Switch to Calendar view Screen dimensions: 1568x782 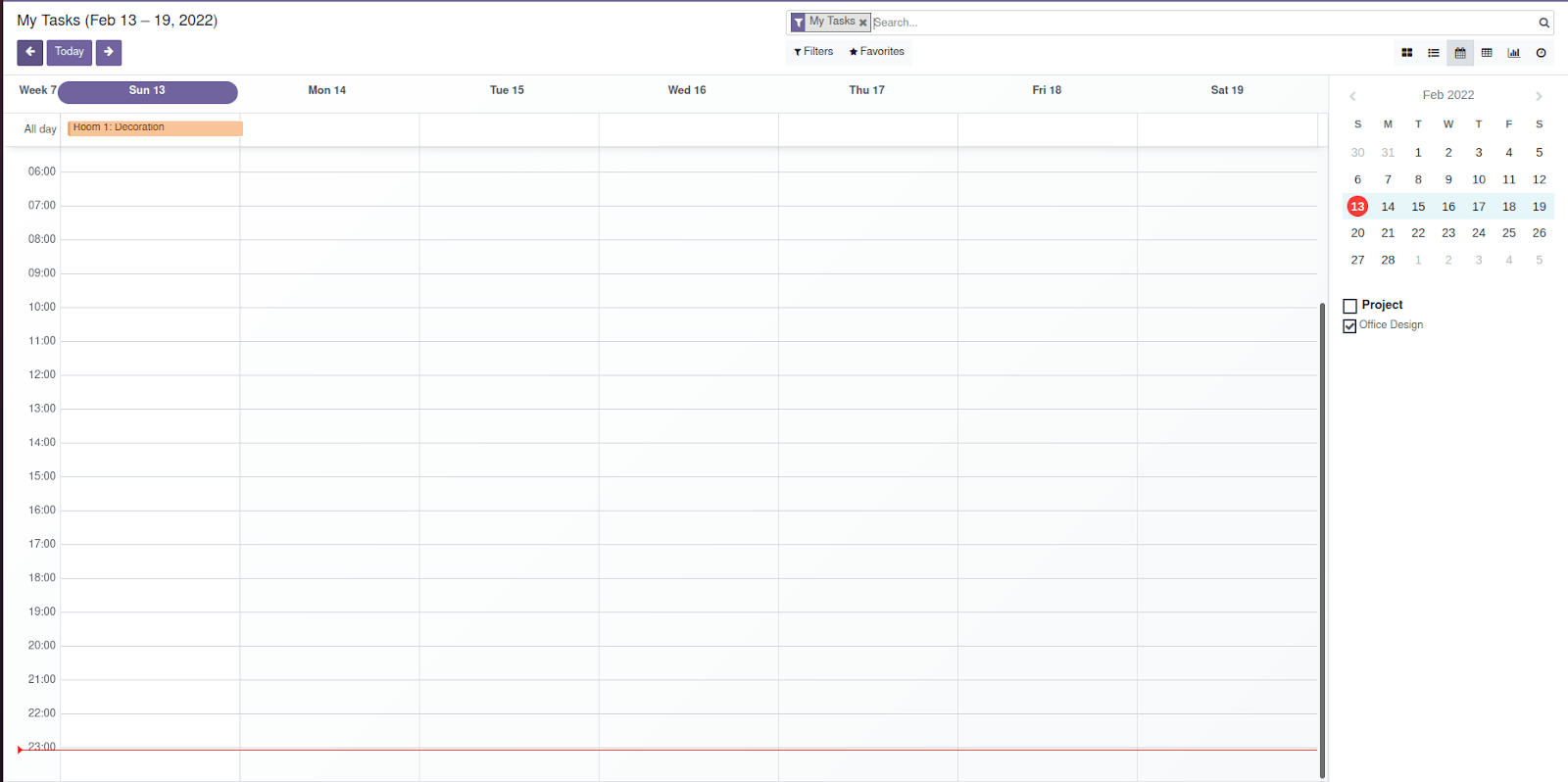1460,53
